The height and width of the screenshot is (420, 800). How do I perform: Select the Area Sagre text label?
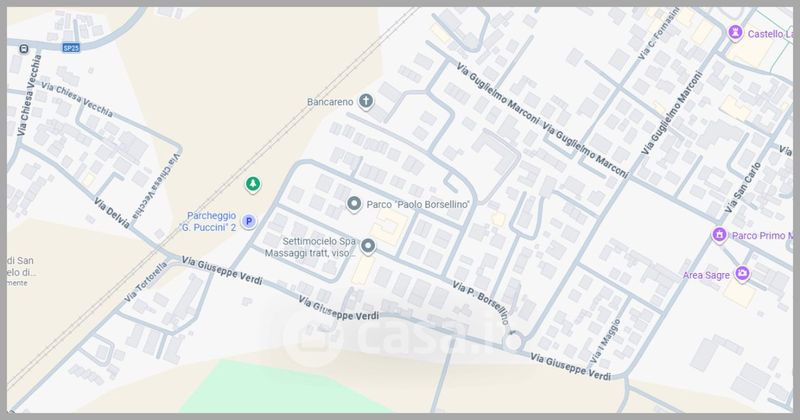pos(706,275)
